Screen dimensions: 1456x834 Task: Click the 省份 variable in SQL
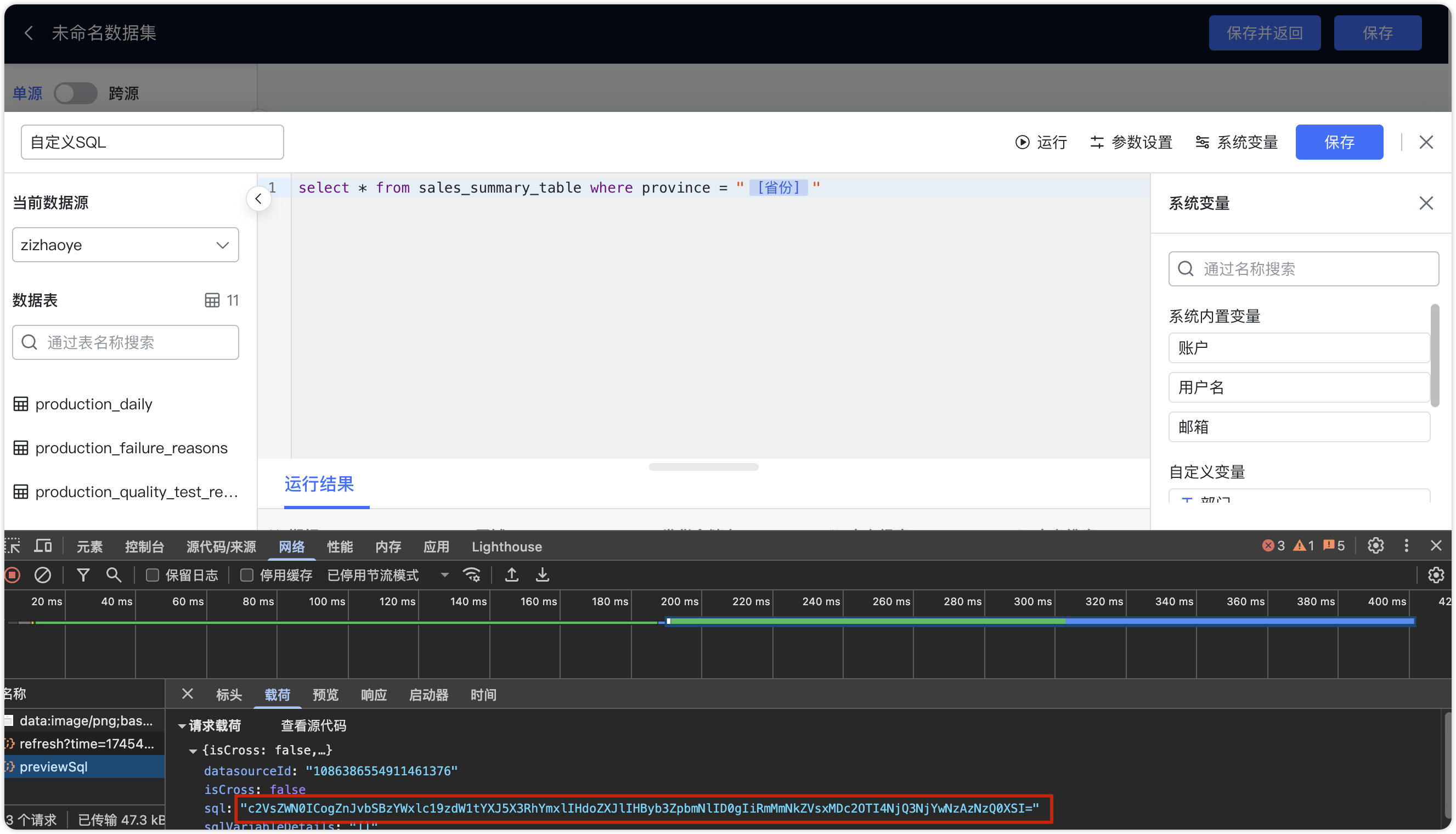click(x=778, y=187)
